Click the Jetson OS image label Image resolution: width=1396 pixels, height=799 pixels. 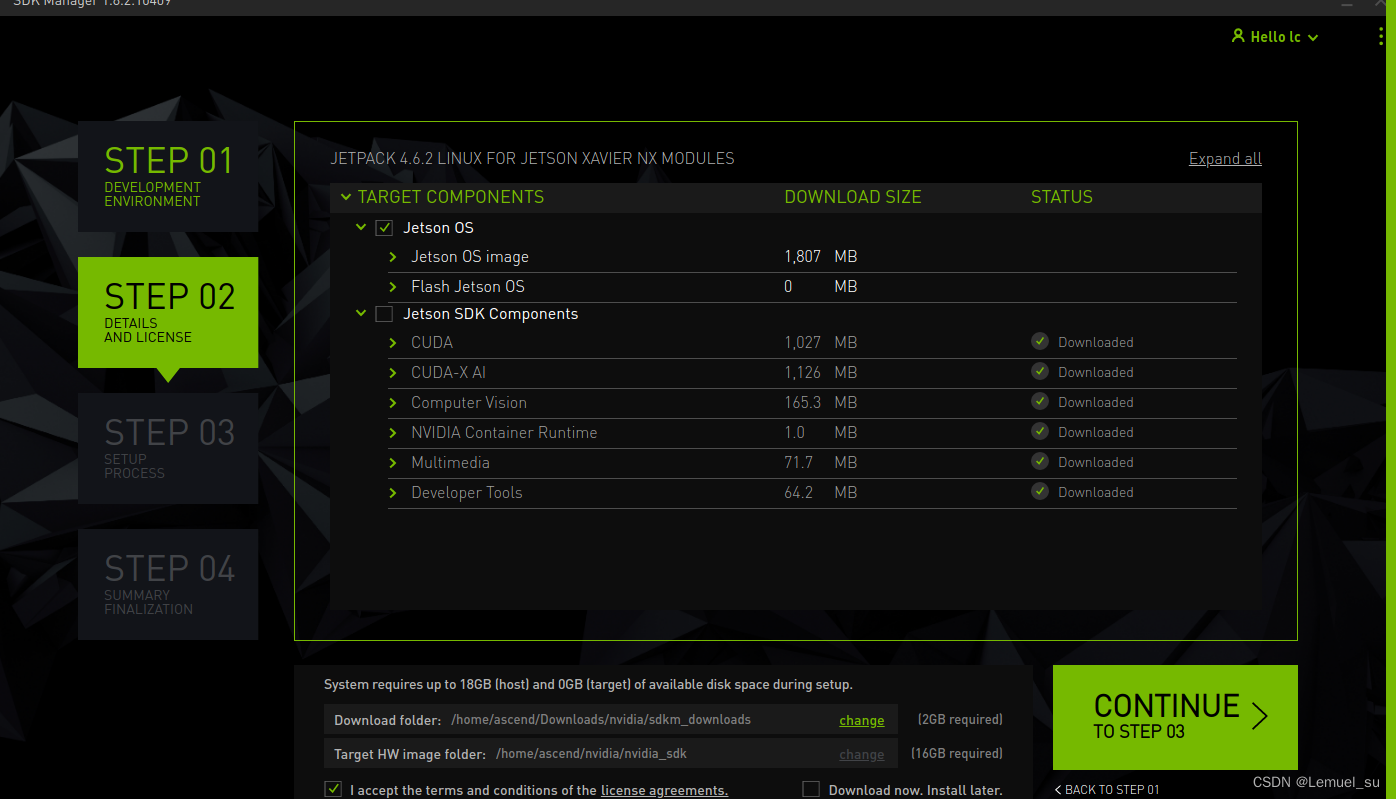pos(470,257)
